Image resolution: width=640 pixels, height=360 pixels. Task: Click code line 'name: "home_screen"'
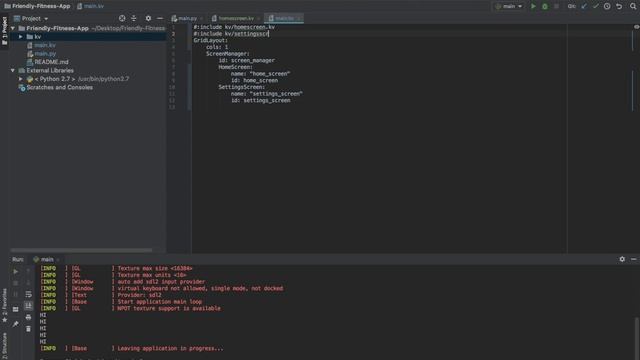(x=260, y=74)
